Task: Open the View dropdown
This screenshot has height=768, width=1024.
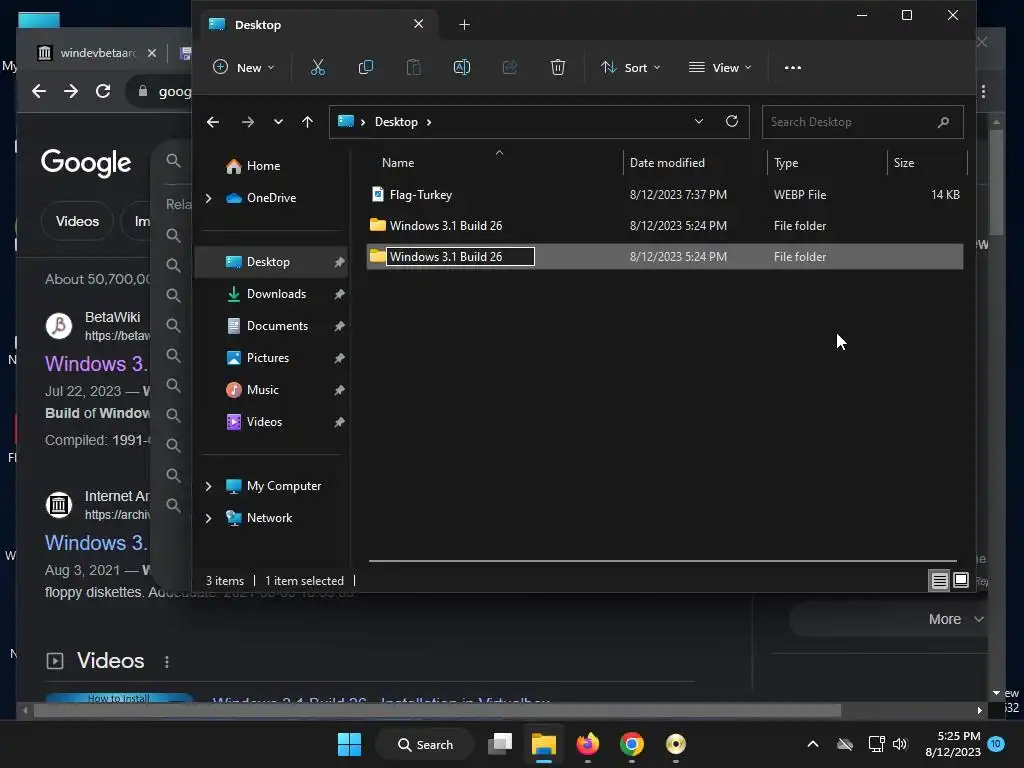Action: tap(720, 67)
